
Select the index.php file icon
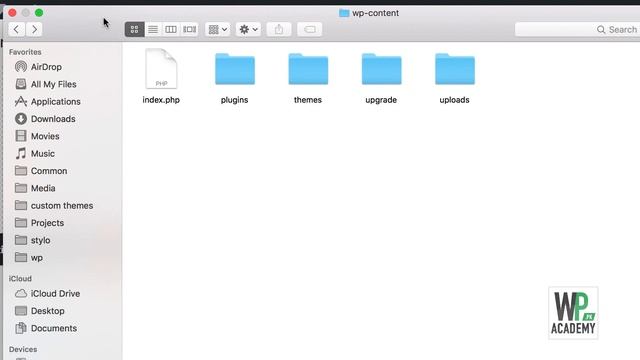[x=161, y=69]
